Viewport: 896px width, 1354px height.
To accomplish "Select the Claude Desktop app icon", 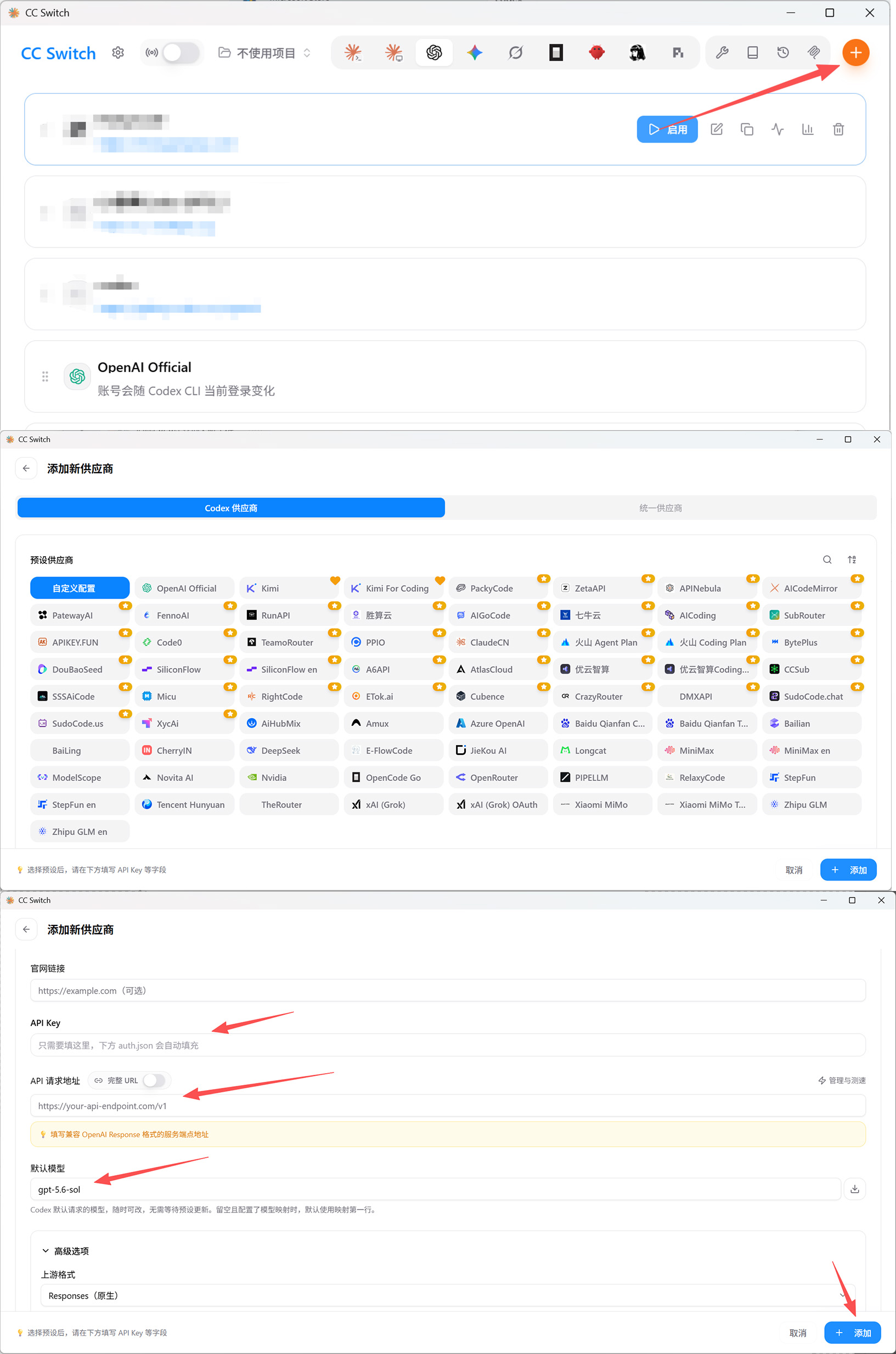I will (x=394, y=53).
